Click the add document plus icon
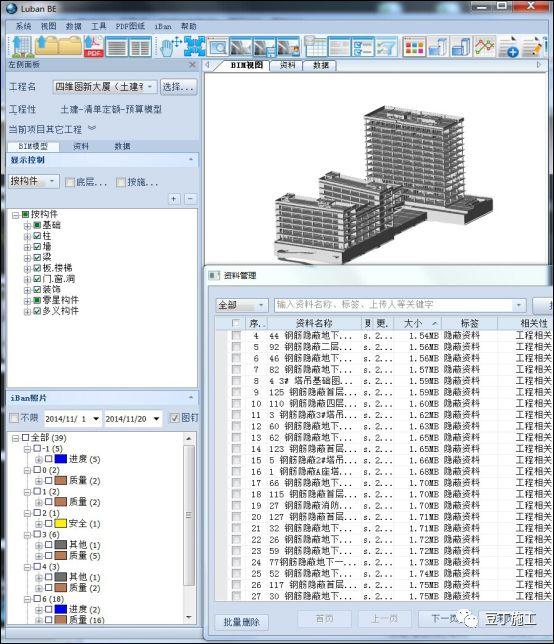554x644 pixels. click(x=508, y=46)
